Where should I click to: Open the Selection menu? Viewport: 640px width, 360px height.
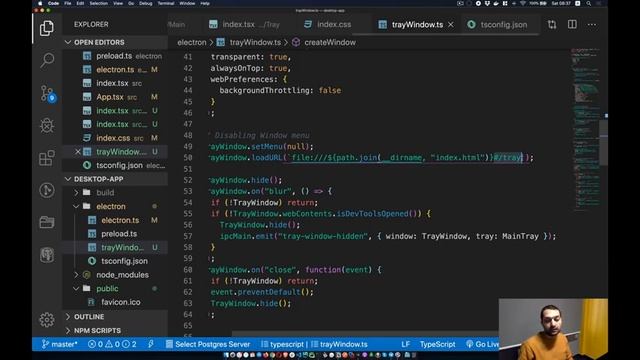coord(98,3)
